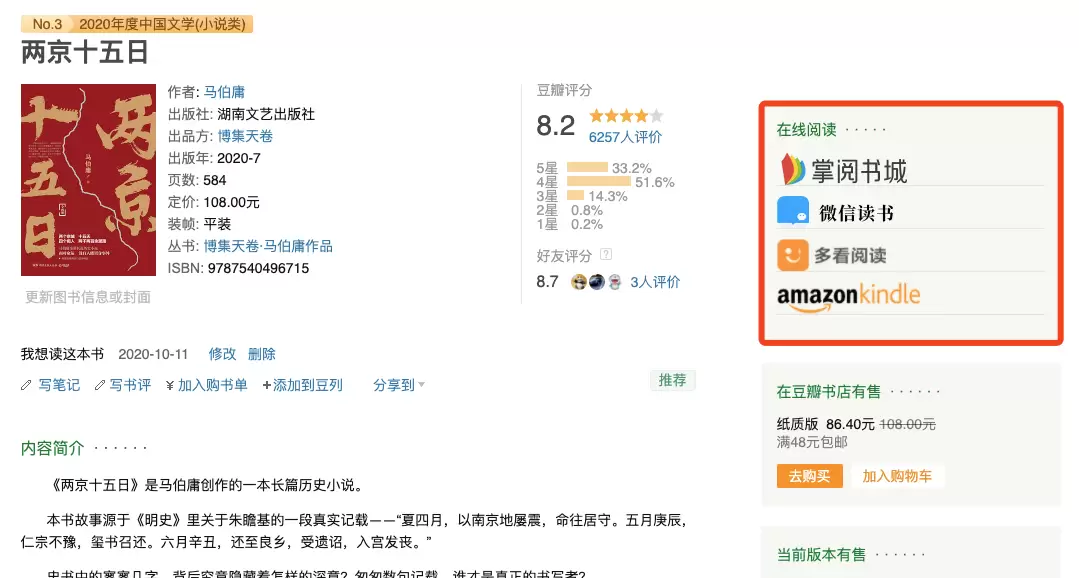Click the help question mark beside 好友评分
This screenshot has width=1079, height=578.
(606, 255)
